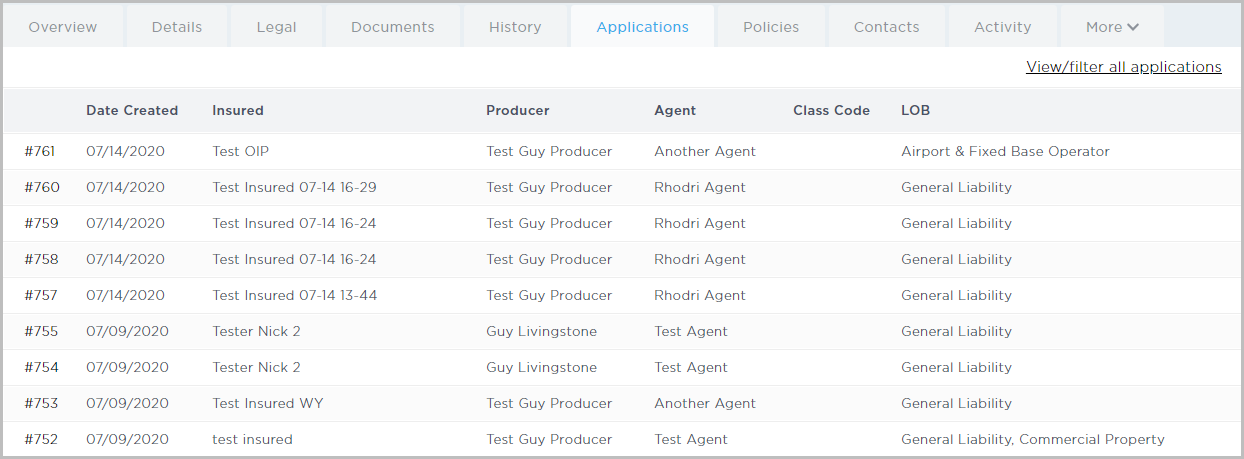This screenshot has height=459, width=1244.
Task: Show the Activity tab
Action: (x=1002, y=27)
